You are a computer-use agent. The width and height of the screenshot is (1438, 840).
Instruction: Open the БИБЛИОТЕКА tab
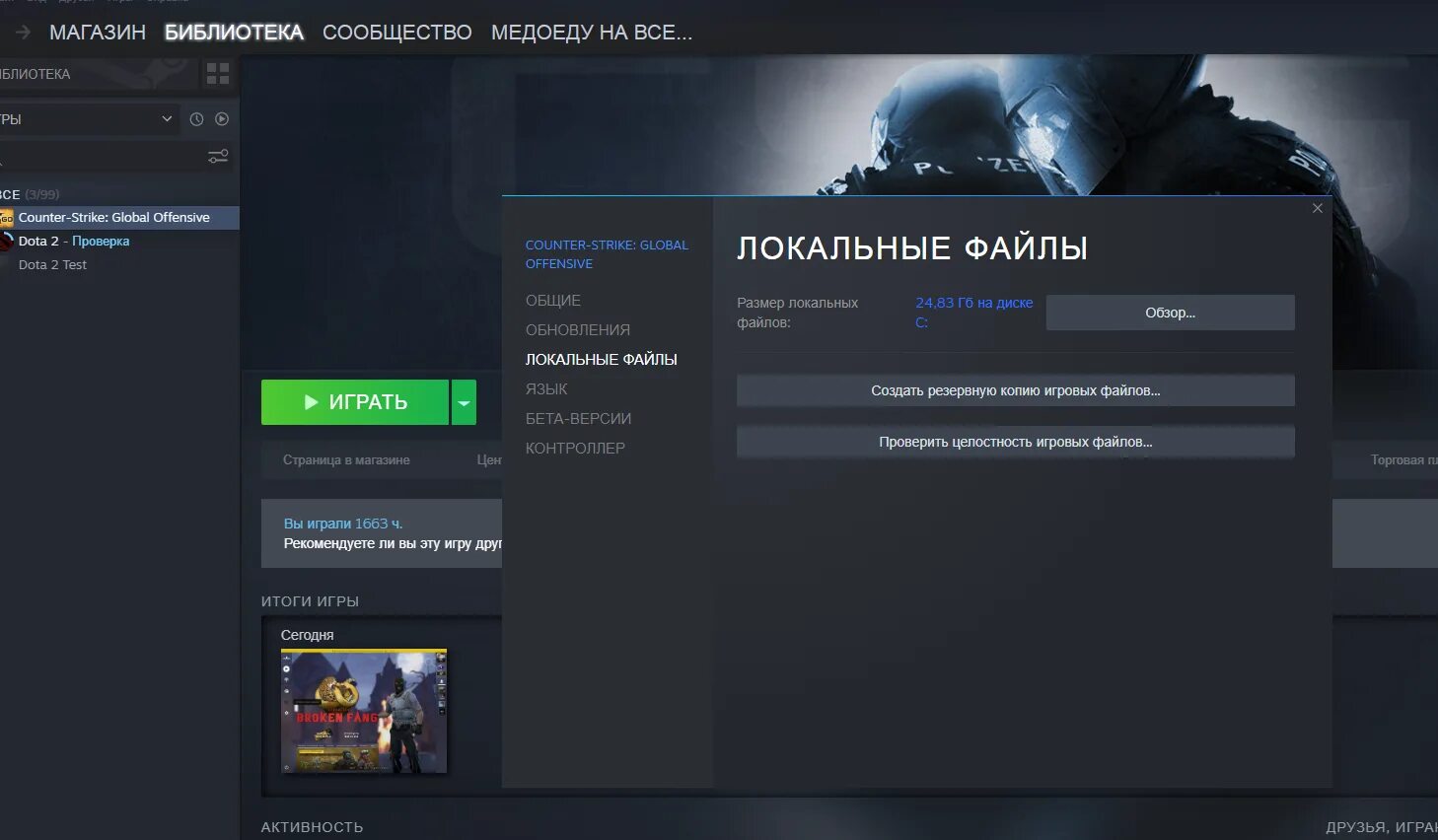pos(234,33)
